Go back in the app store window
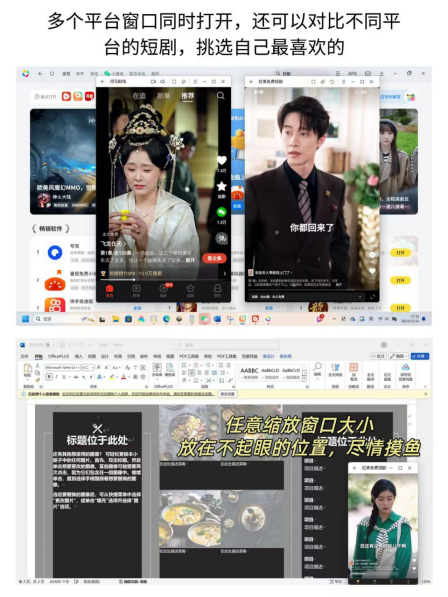 point(40,73)
